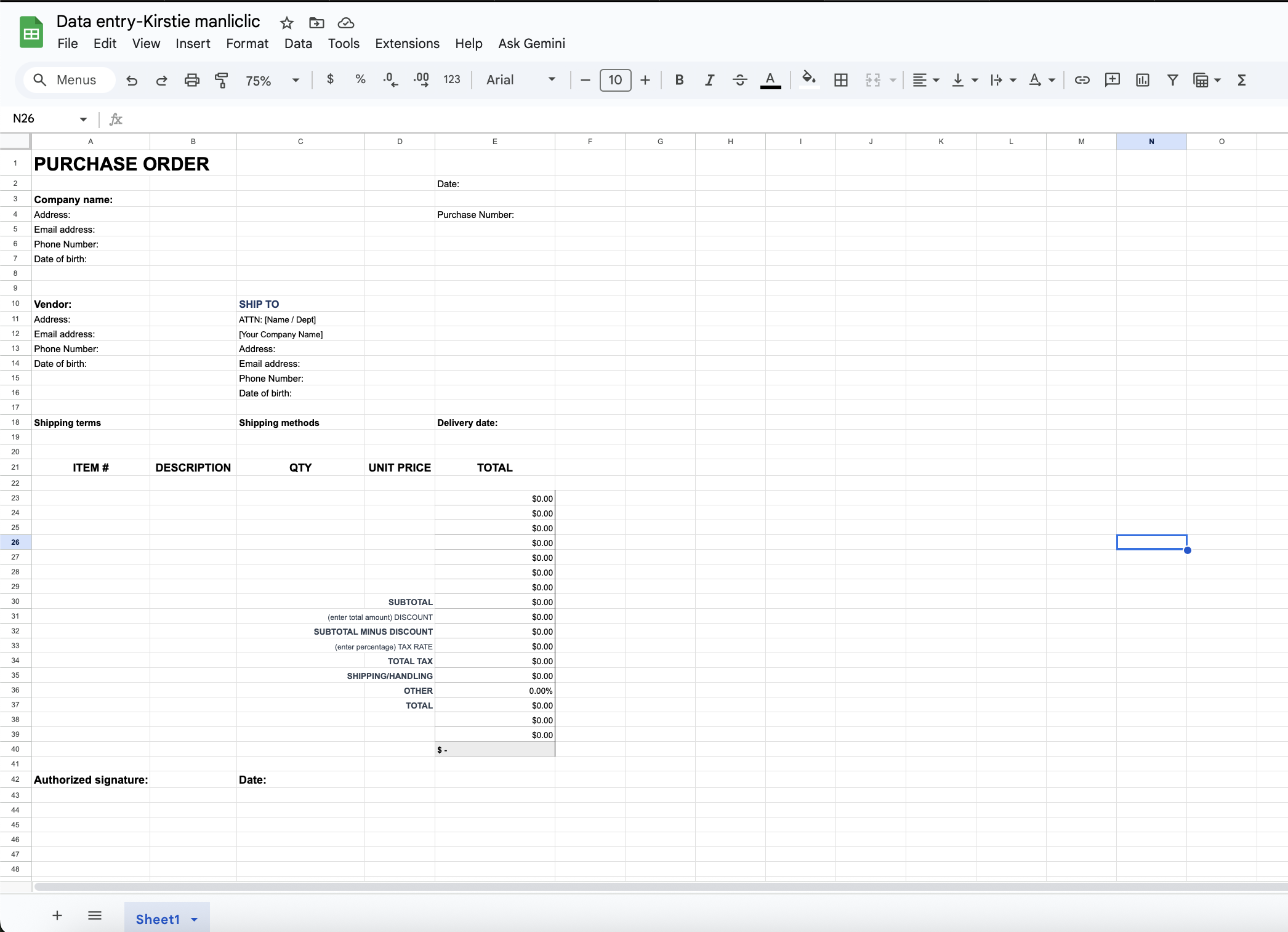
Task: Click the insert comment icon
Action: [x=1112, y=80]
